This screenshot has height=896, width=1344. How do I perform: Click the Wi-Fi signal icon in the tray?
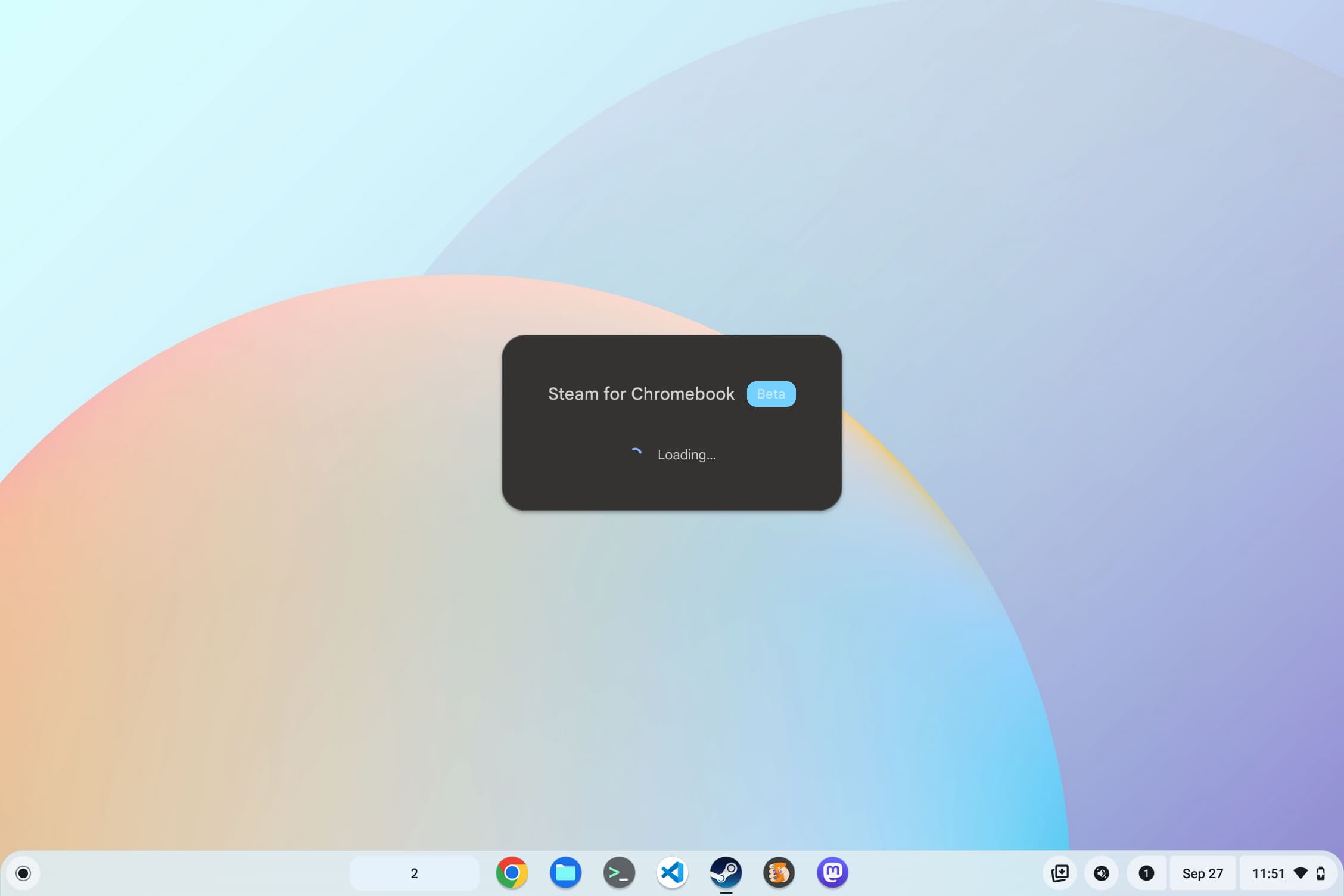[x=1301, y=873]
